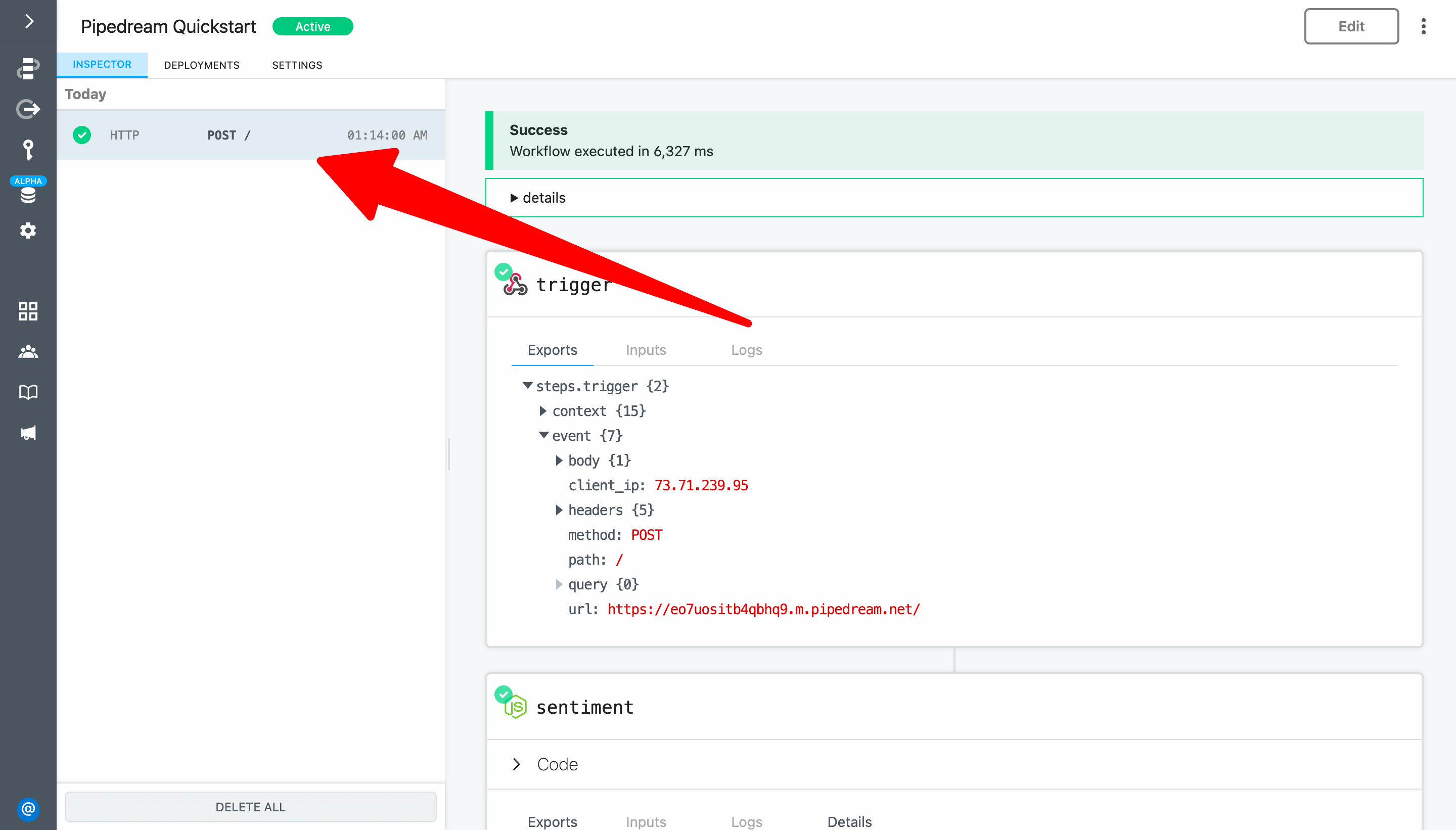1456x830 pixels.
Task: Expand the details disclosure triangle
Action: coord(514,198)
